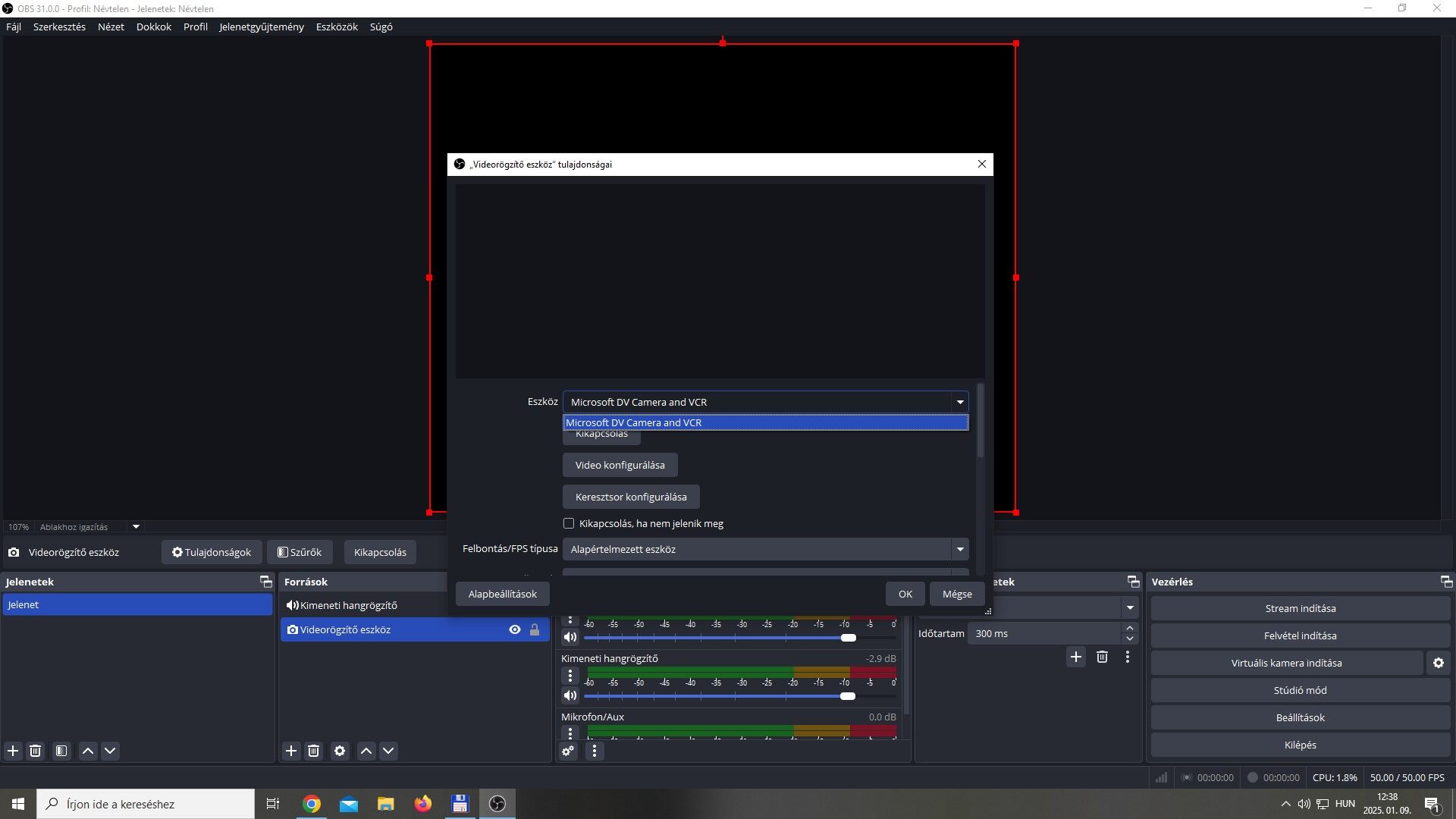Mute the Kimeneti hangrögzítő channel
This screenshot has width=1456, height=819.
[x=570, y=695]
